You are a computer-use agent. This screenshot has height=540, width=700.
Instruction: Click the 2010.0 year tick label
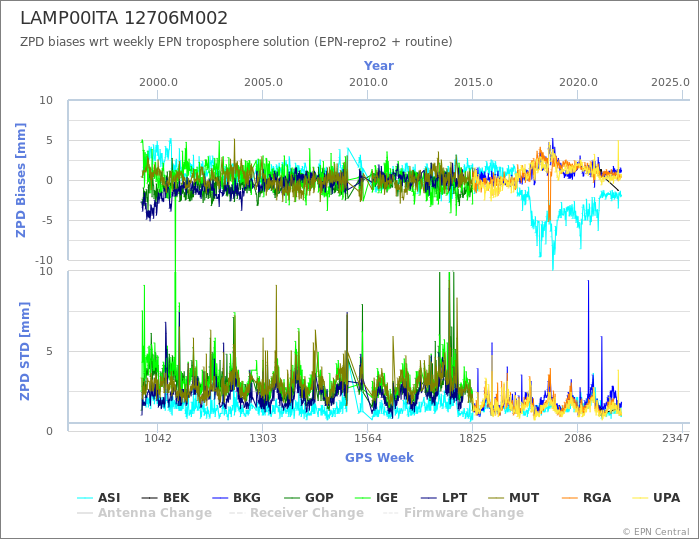(368, 83)
